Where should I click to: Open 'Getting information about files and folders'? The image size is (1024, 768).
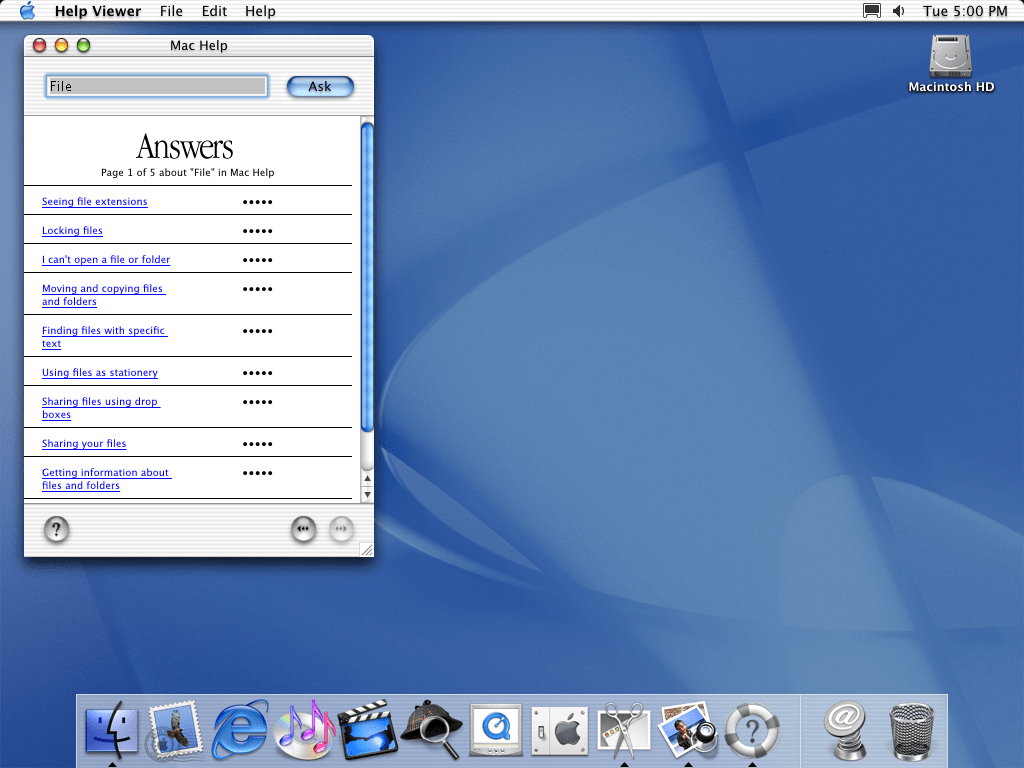(106, 479)
